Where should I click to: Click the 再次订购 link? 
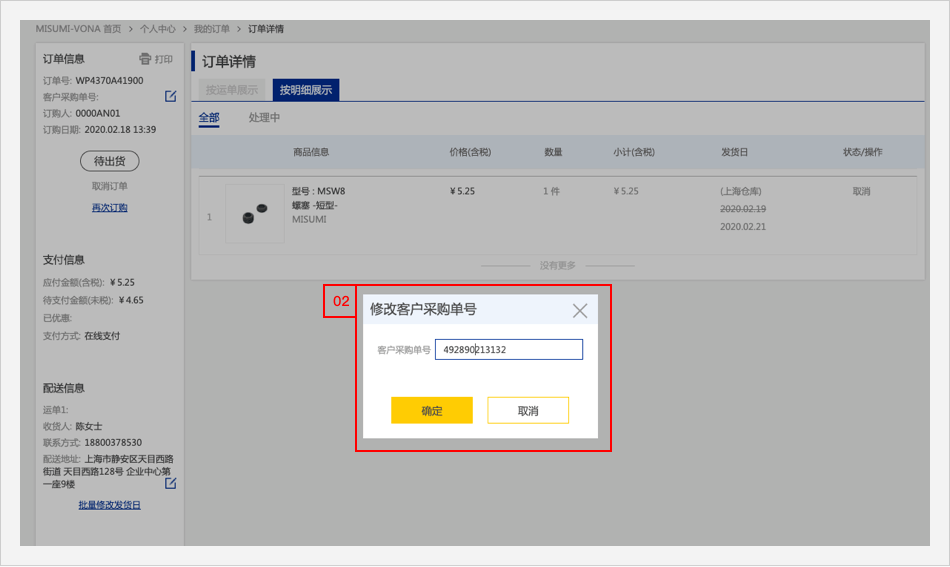tap(109, 208)
